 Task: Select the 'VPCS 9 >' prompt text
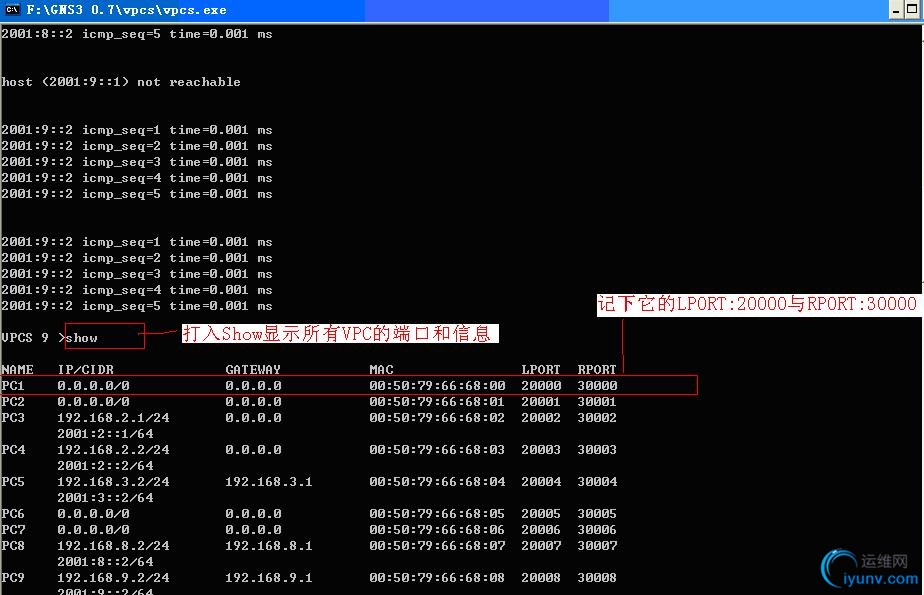point(33,338)
